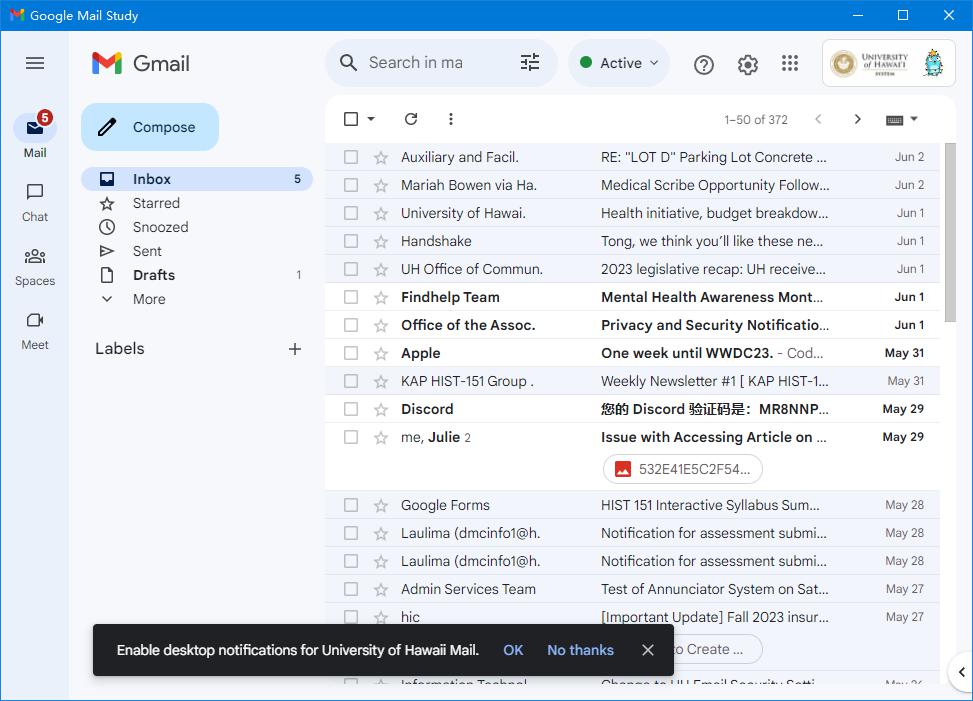
Task: Open the Drafts folder
Action: [197, 275]
